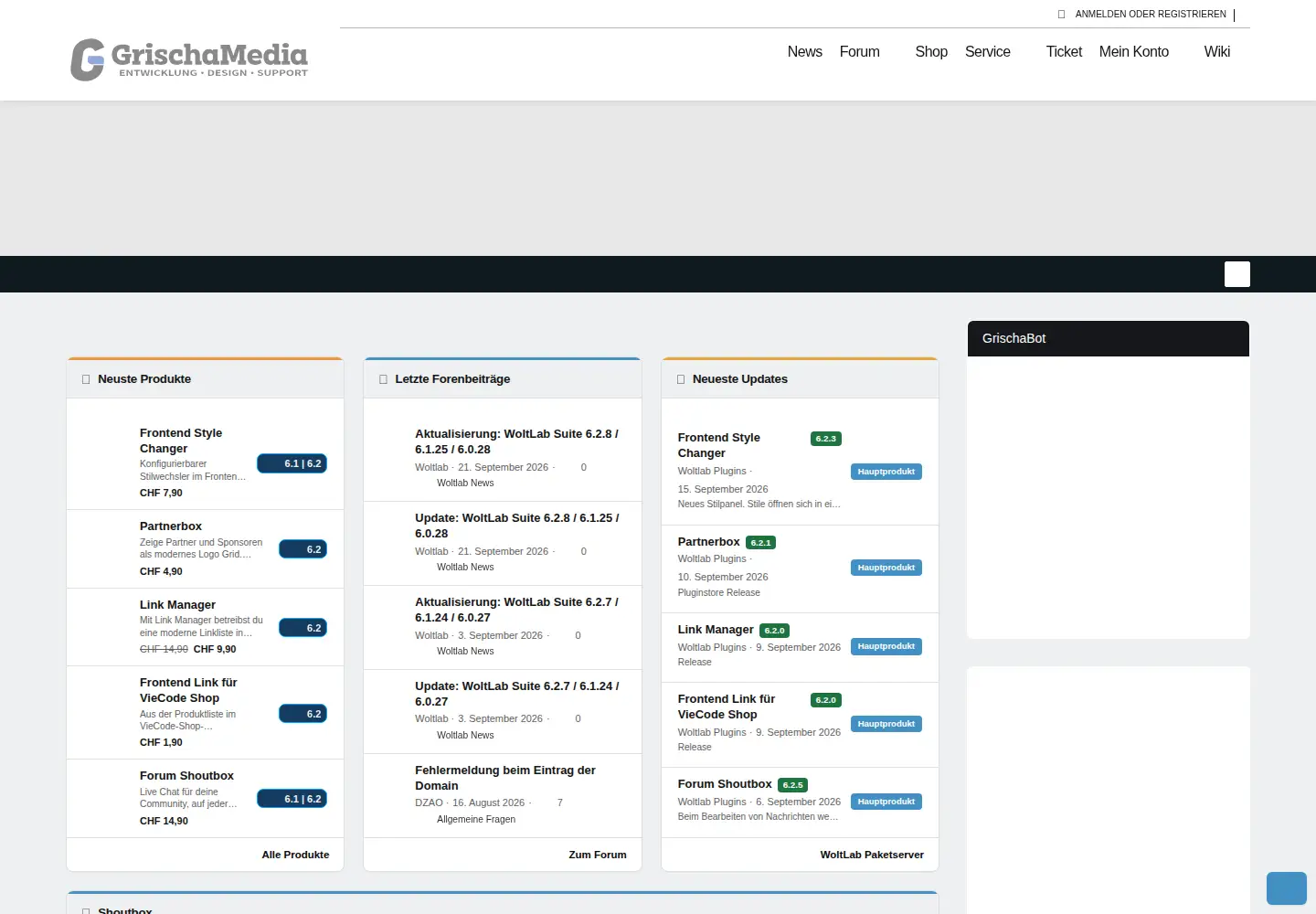1316x914 pixels.
Task: Click 6.2 badge next to Link Manager product
Action: point(302,628)
